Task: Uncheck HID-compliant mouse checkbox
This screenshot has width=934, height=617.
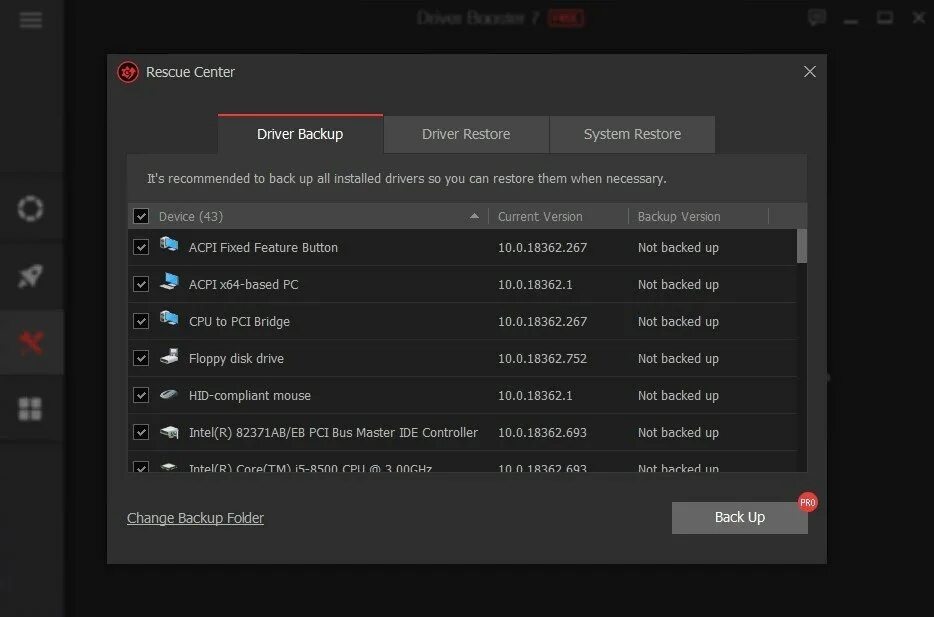Action: [x=141, y=395]
